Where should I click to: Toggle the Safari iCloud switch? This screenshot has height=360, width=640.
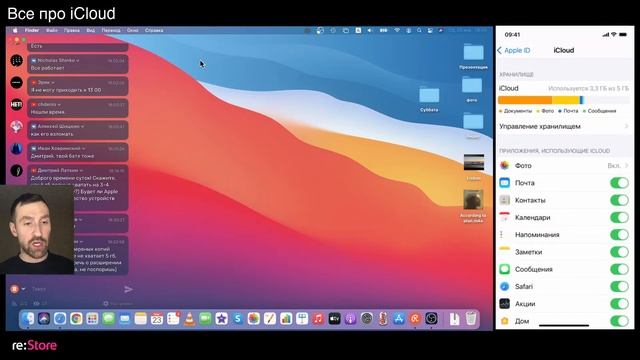pos(619,287)
